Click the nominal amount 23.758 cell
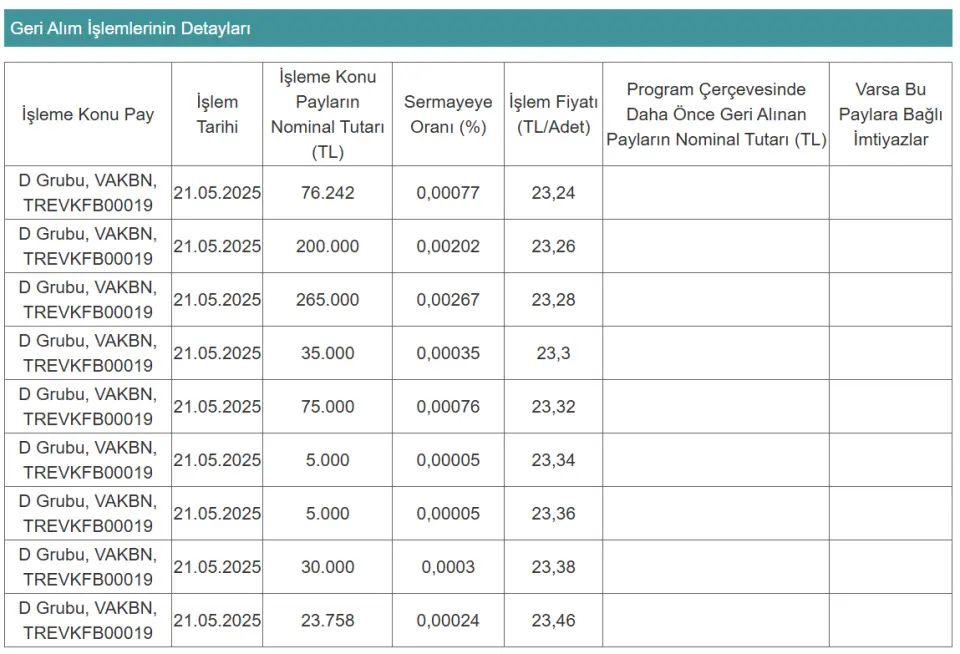Screen dimensions: 960x654 click(328, 620)
